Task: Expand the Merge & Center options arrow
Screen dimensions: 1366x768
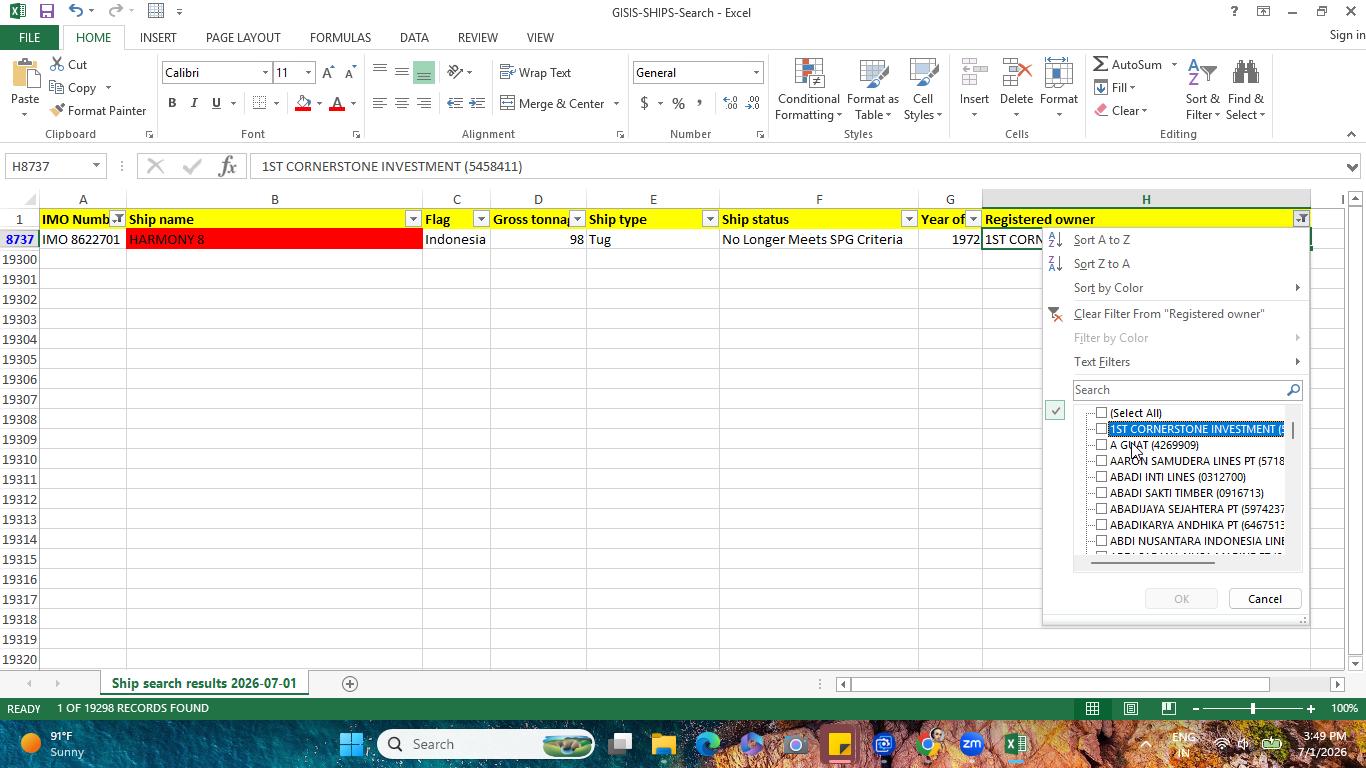Action: point(616,104)
